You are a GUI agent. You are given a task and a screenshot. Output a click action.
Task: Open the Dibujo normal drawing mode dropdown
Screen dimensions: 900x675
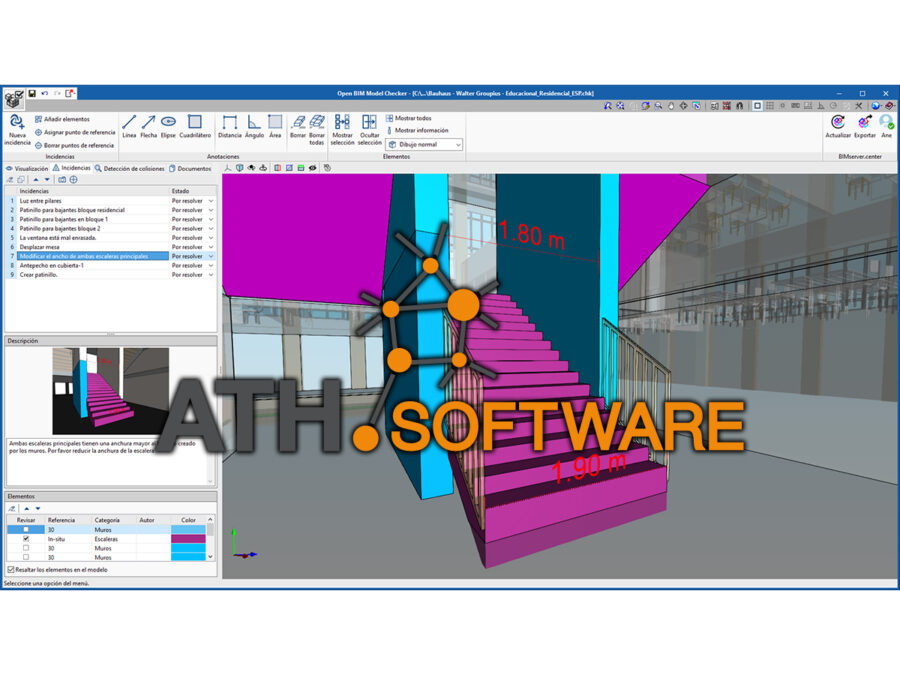pos(424,145)
